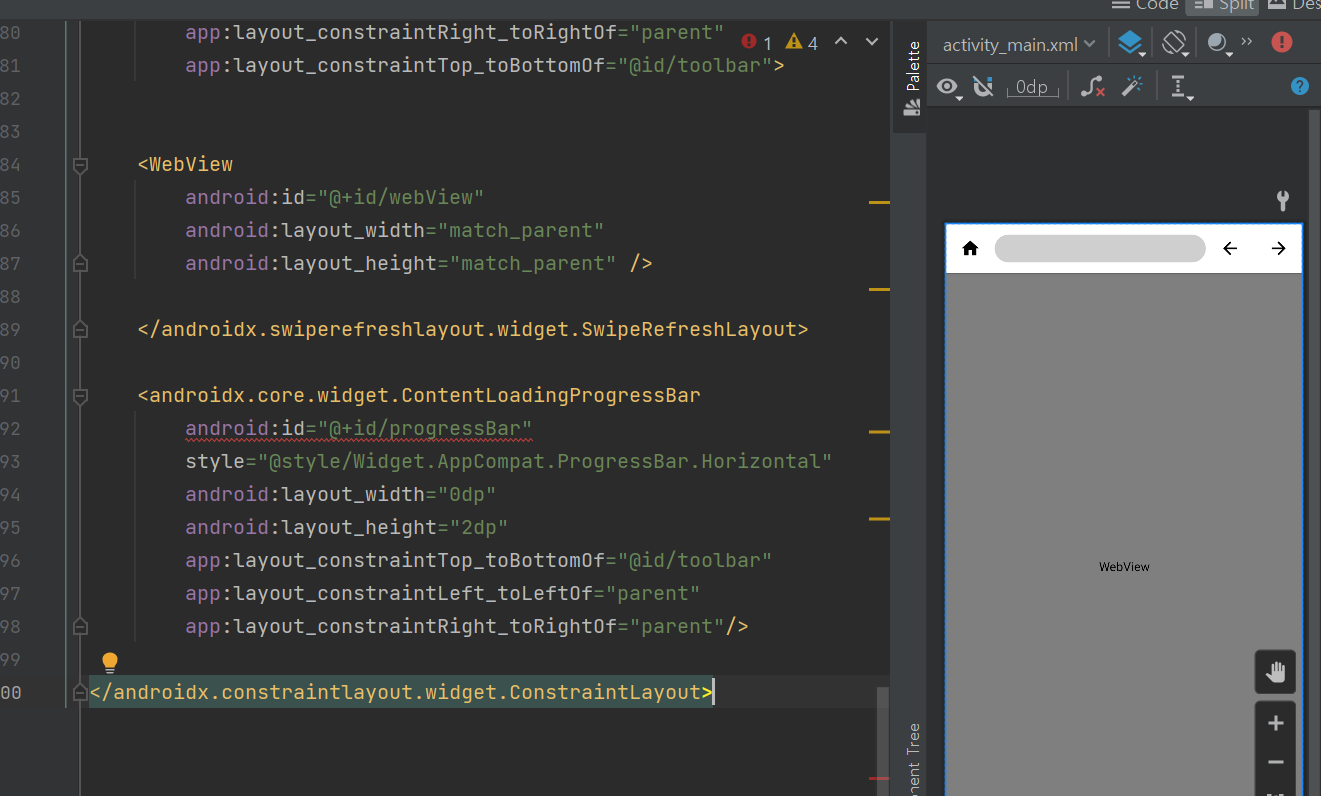Click the "@+id/webView" value

401,198
